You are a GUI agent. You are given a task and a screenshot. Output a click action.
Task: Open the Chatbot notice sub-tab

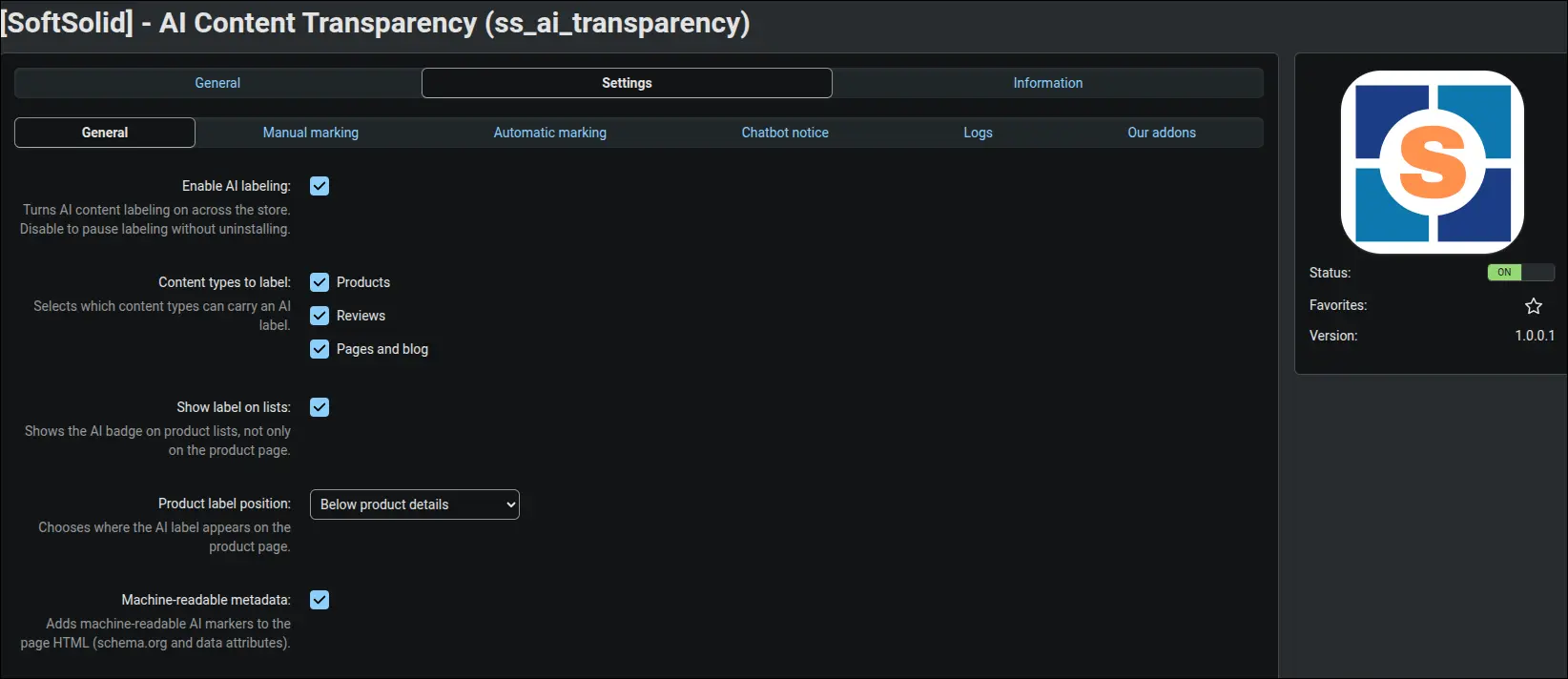point(785,133)
